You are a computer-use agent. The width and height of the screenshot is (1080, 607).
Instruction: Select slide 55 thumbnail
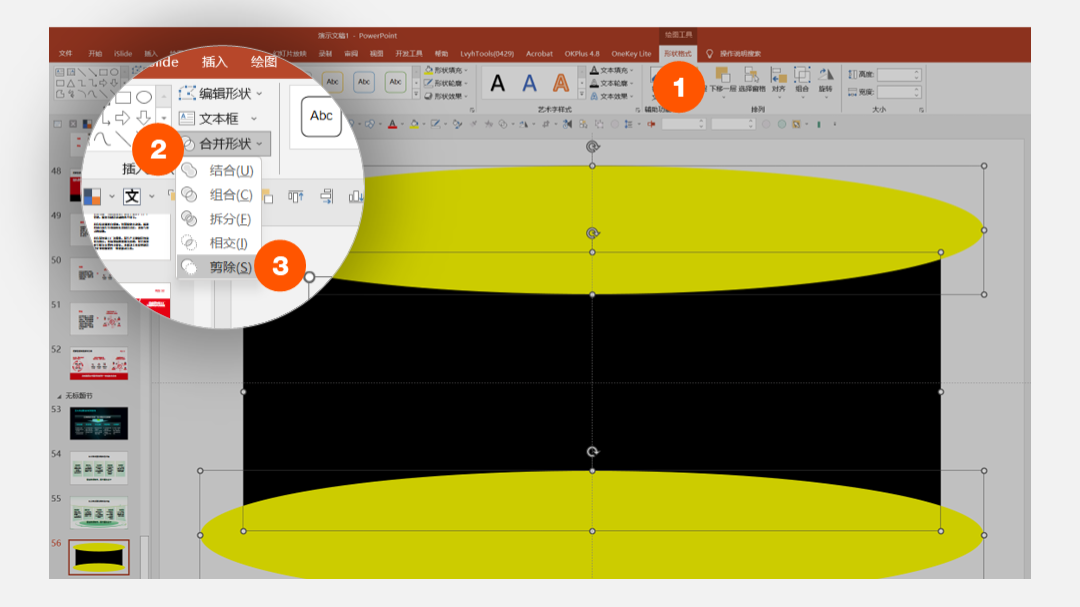tap(98, 513)
